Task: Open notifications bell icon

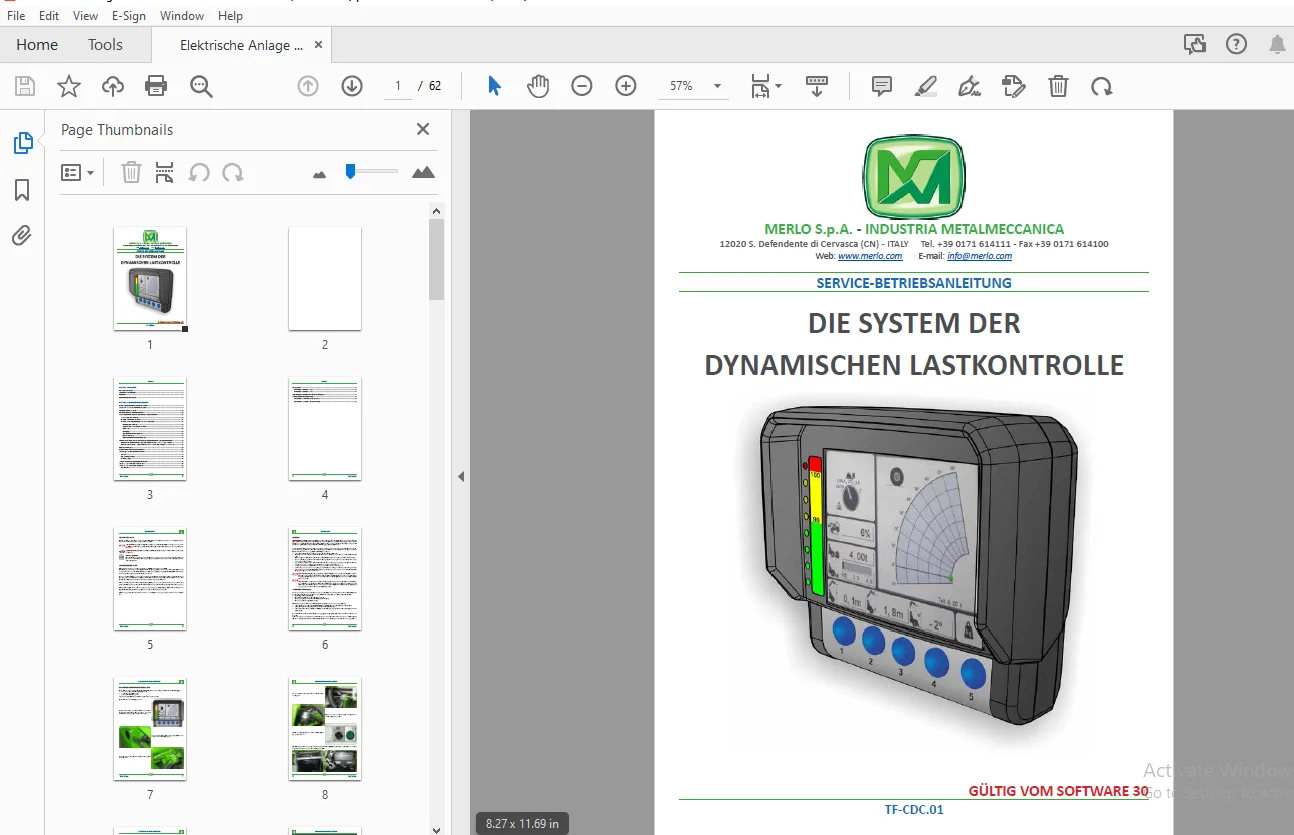Action: click(x=1277, y=44)
